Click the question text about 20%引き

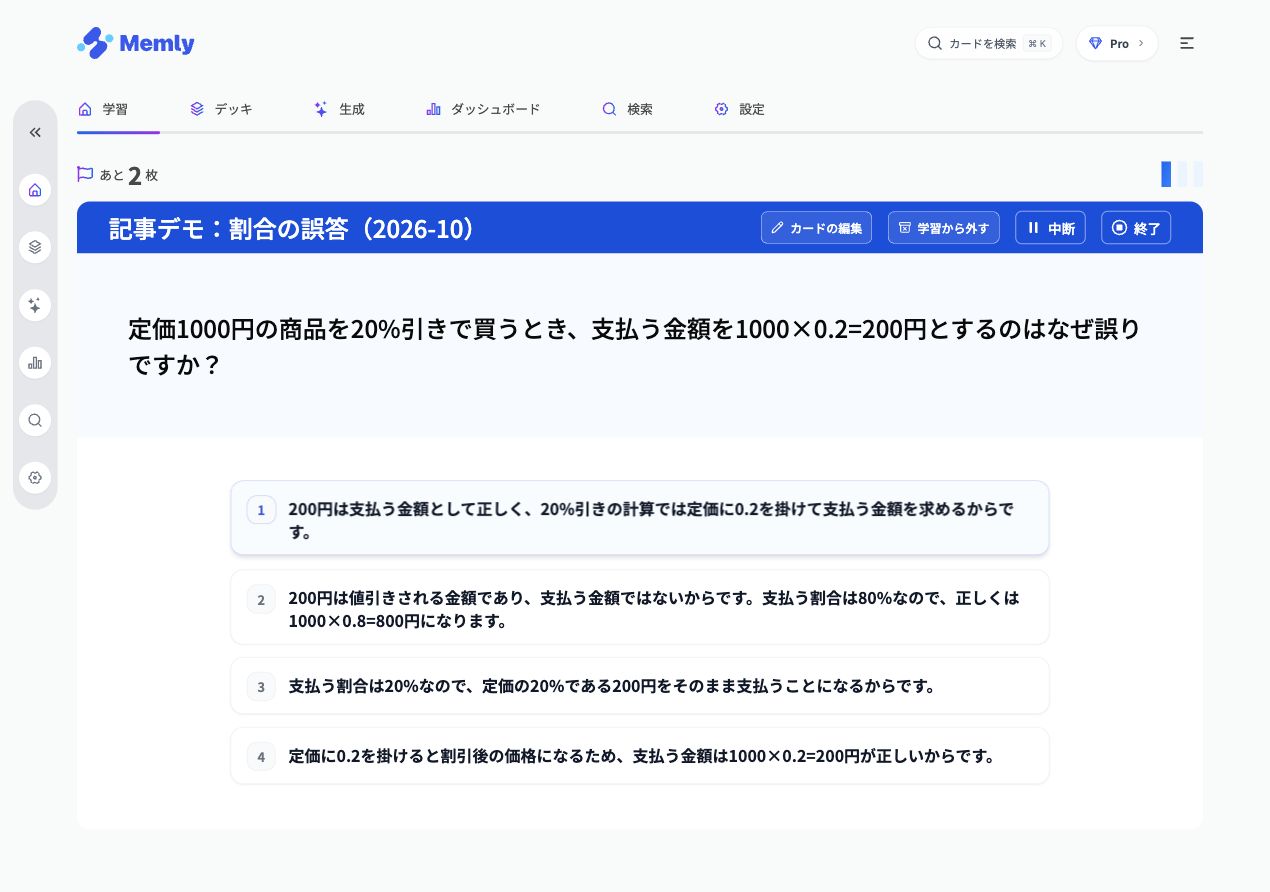[634, 346]
